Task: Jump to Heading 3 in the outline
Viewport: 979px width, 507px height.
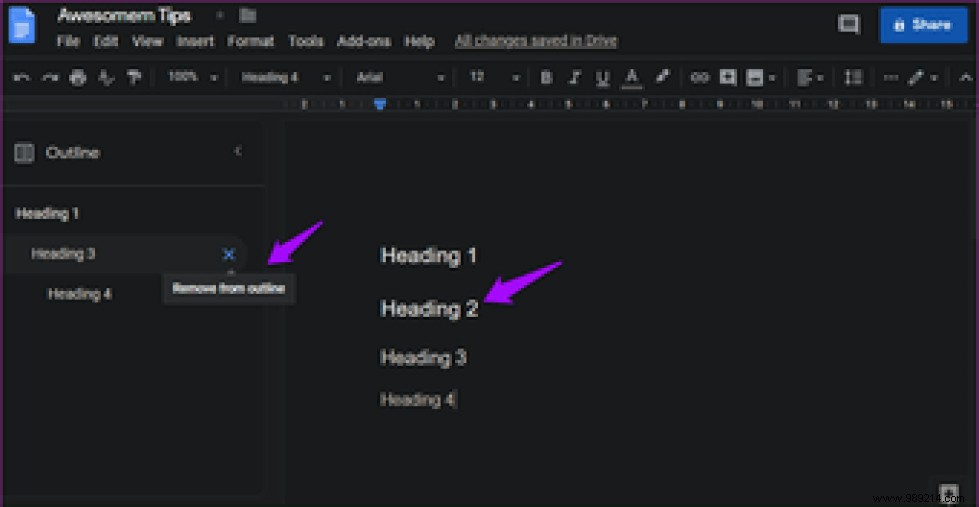Action: tap(63, 254)
